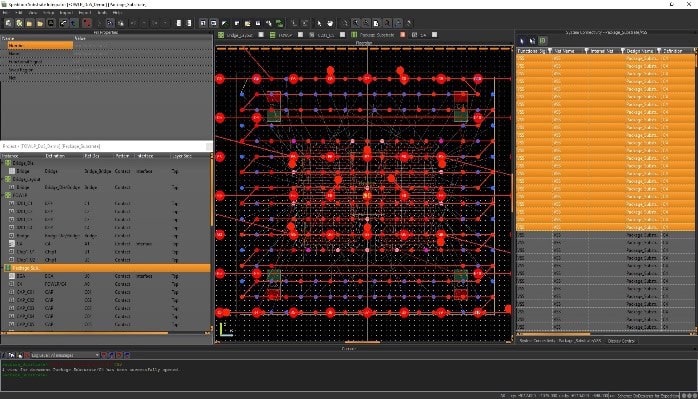Switch to the Package Substrate design tab
The image size is (698, 399).
pyautogui.click(x=377, y=35)
